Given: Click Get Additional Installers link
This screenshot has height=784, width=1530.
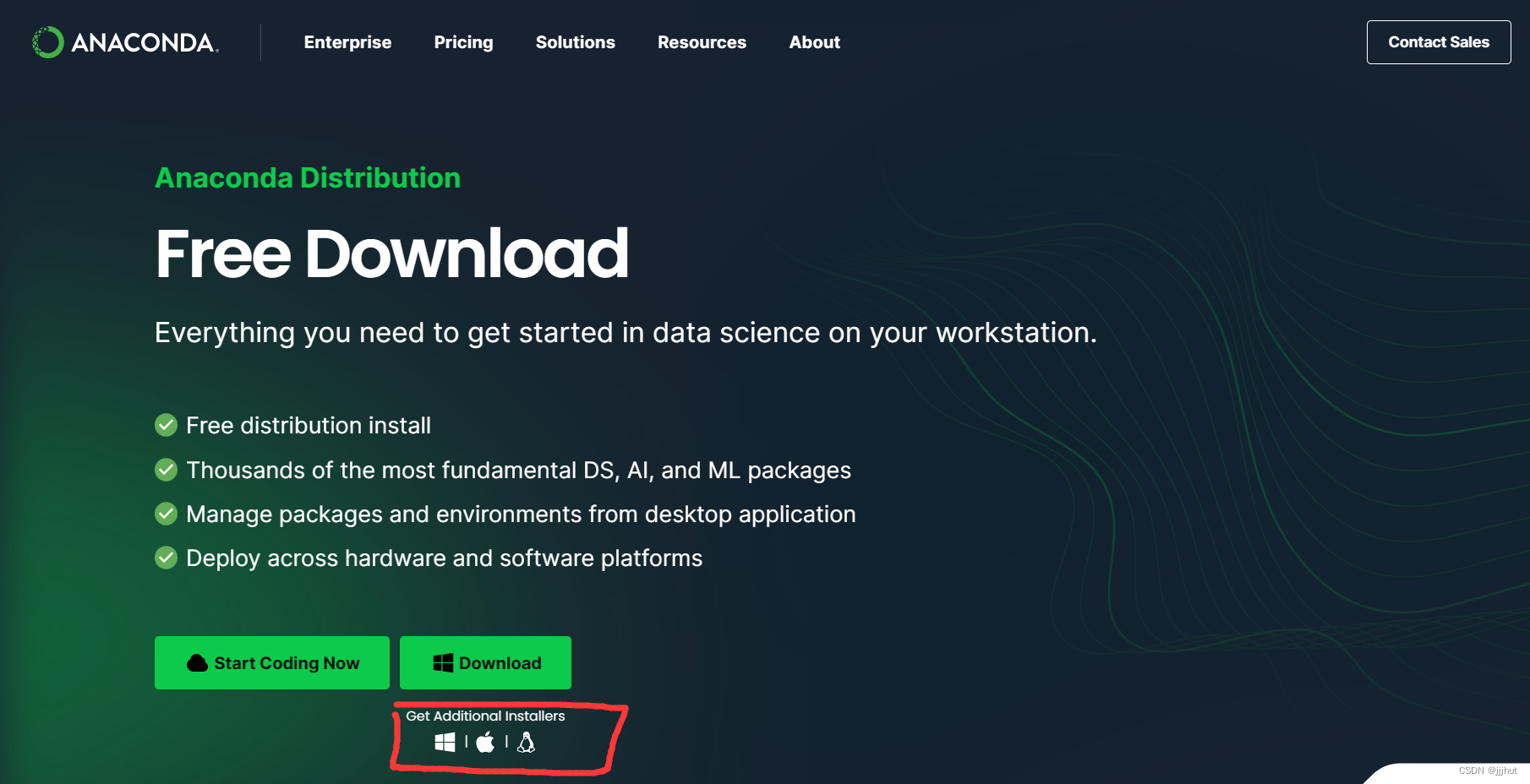Looking at the screenshot, I should (485, 716).
